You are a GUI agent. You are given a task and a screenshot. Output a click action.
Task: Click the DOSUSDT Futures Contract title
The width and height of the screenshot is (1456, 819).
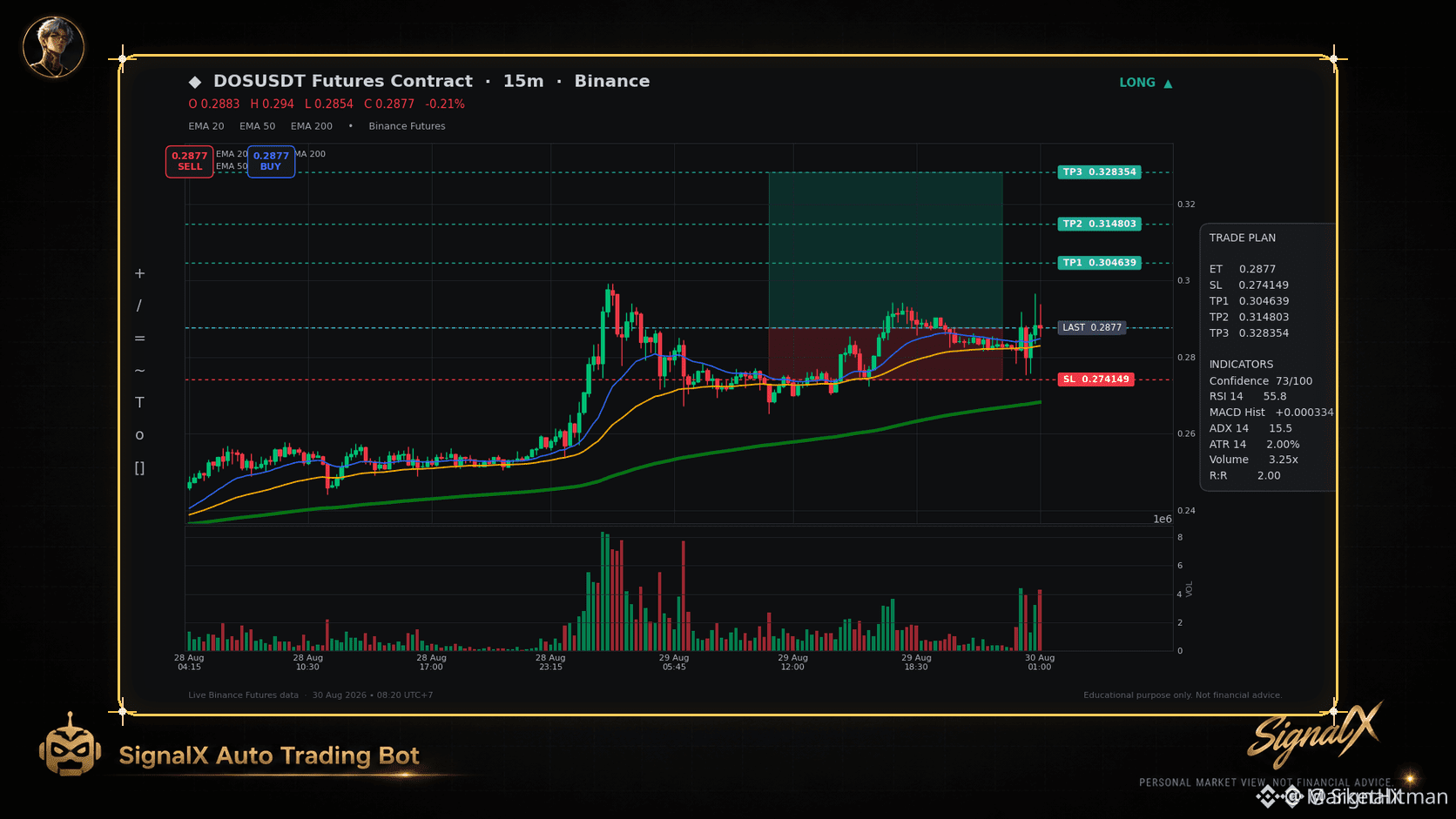pos(343,81)
